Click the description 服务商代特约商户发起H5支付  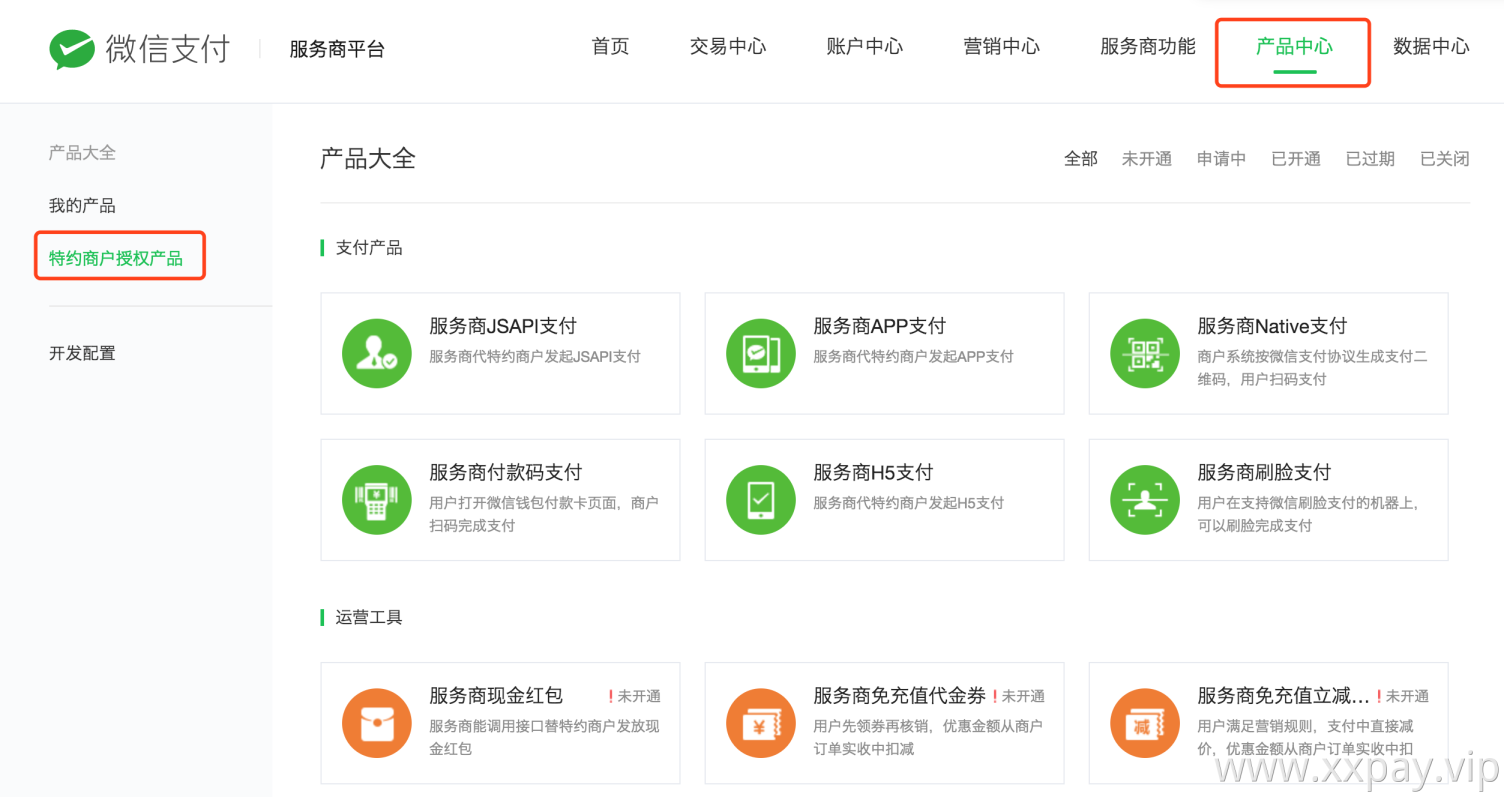pyautogui.click(x=908, y=504)
